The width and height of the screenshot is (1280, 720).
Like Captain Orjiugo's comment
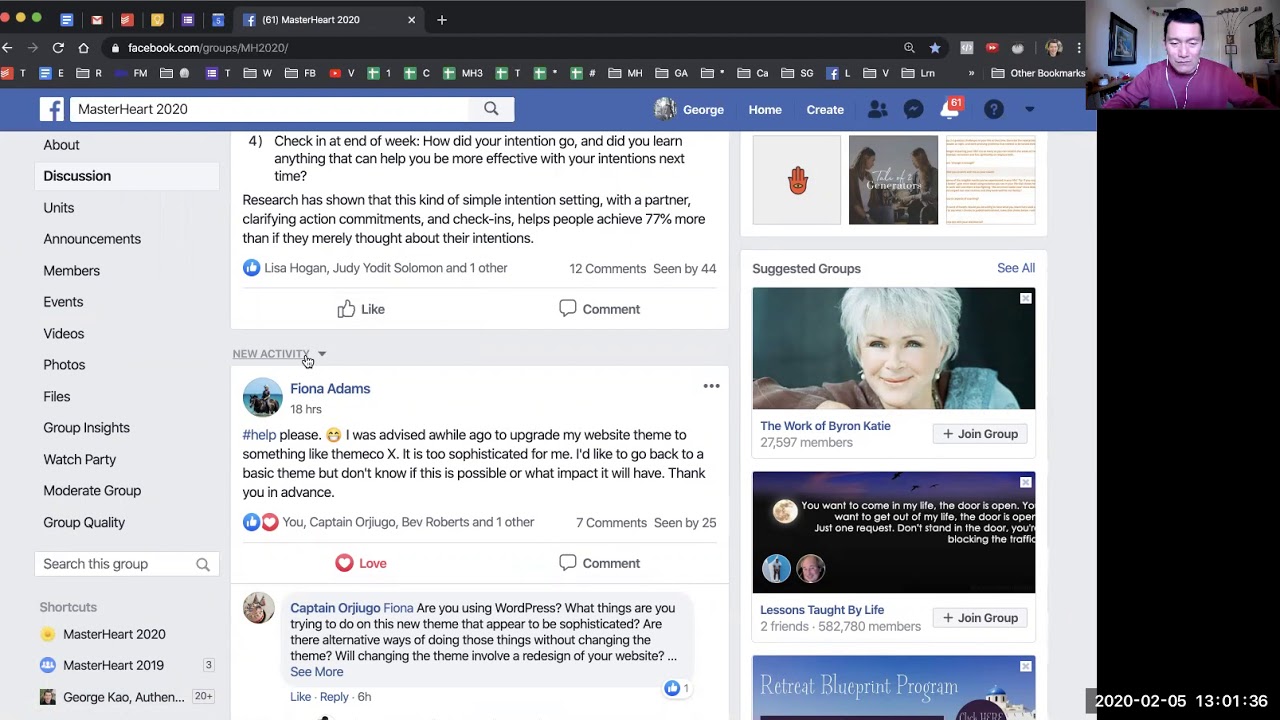pos(300,697)
